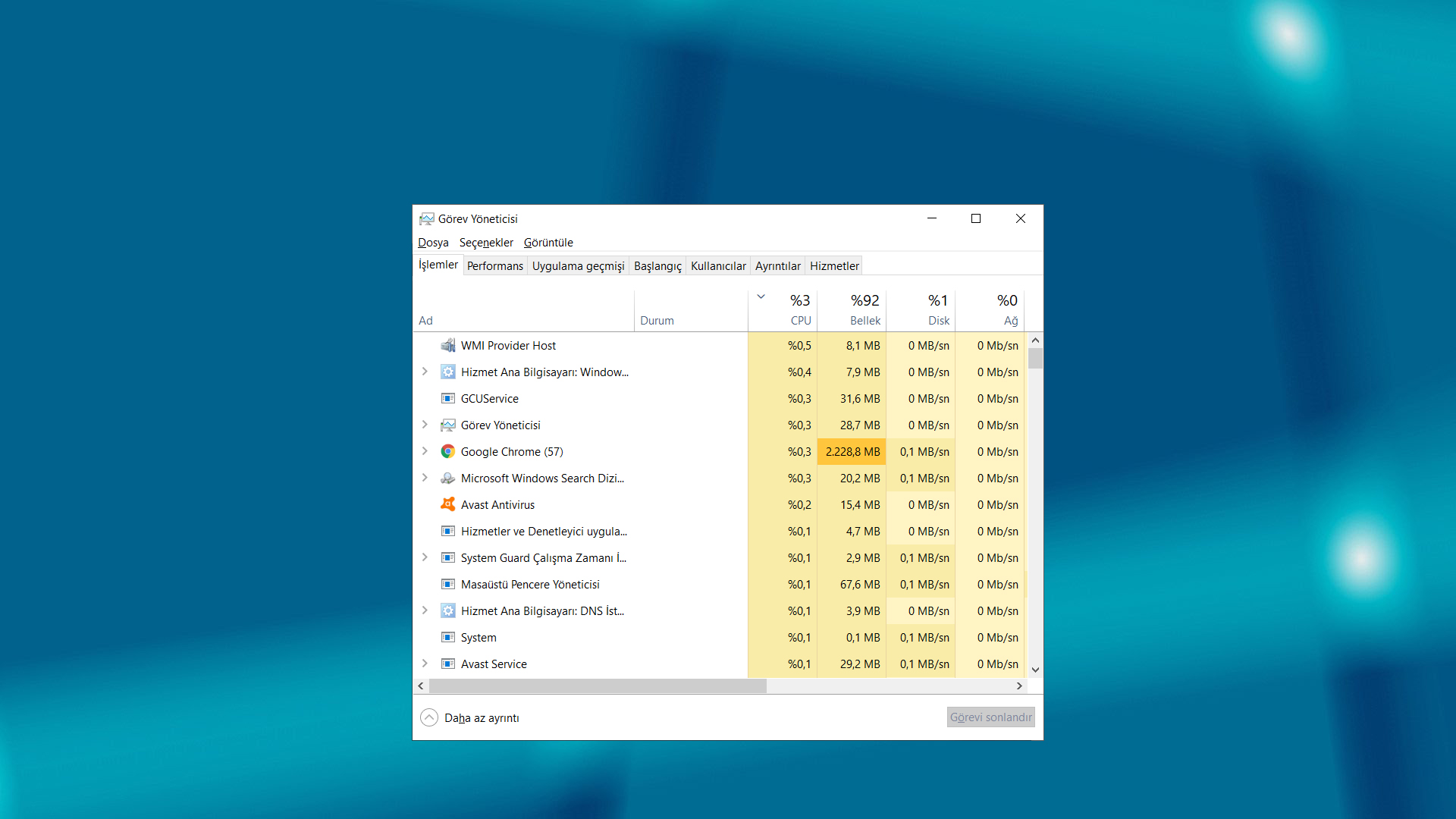This screenshot has width=1456, height=819.
Task: Click the GCUService process icon
Action: 448,398
